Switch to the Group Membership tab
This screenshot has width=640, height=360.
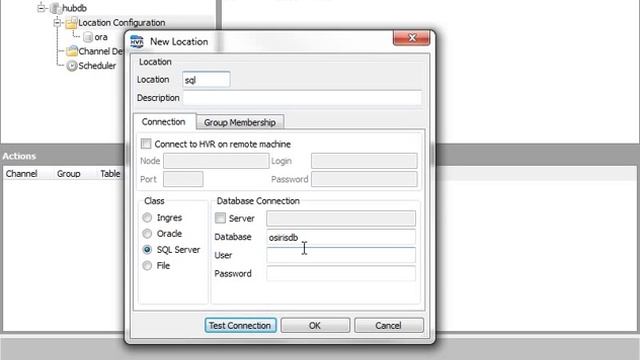pyautogui.click(x=240, y=122)
